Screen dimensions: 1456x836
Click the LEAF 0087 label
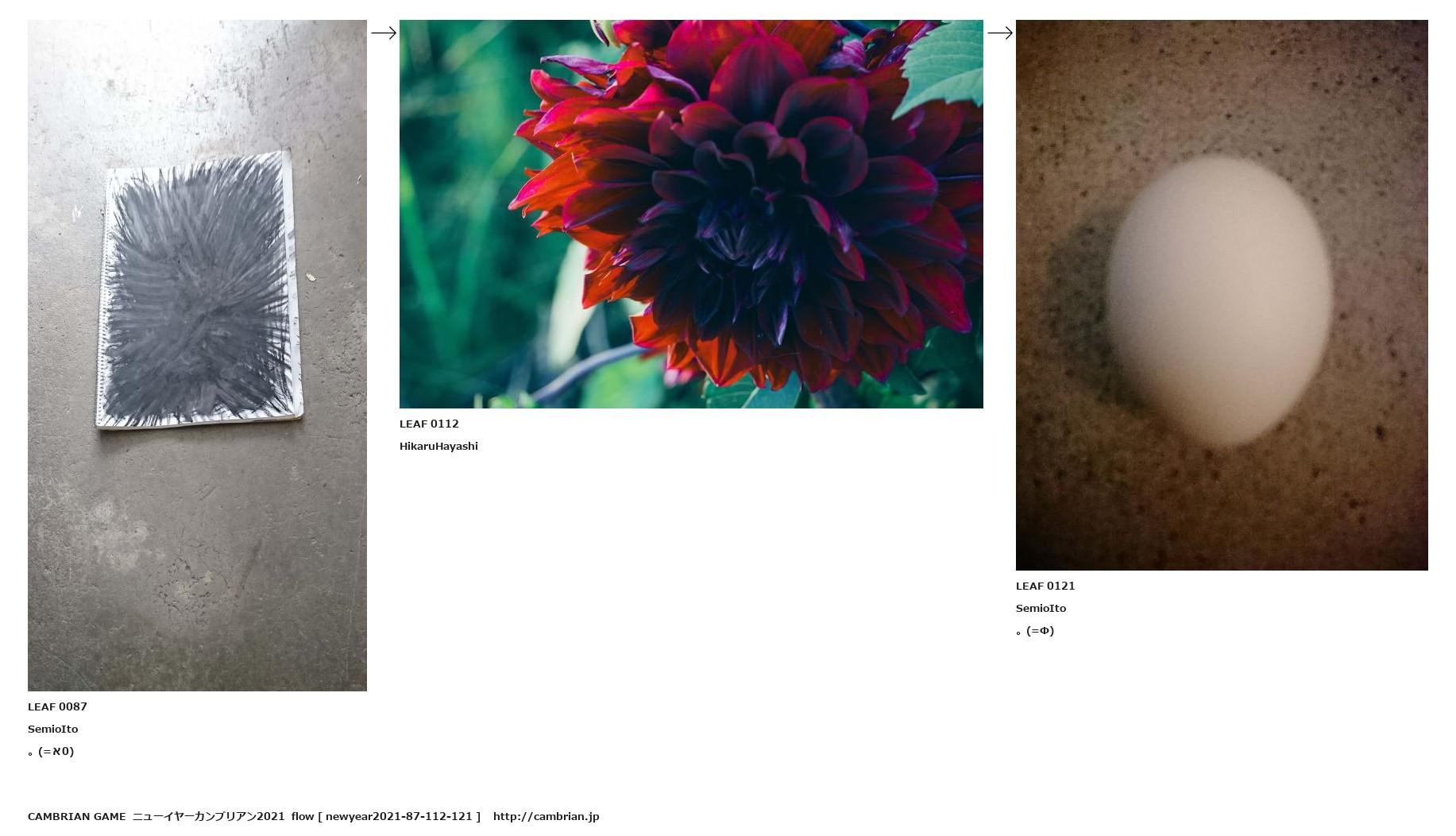(57, 706)
